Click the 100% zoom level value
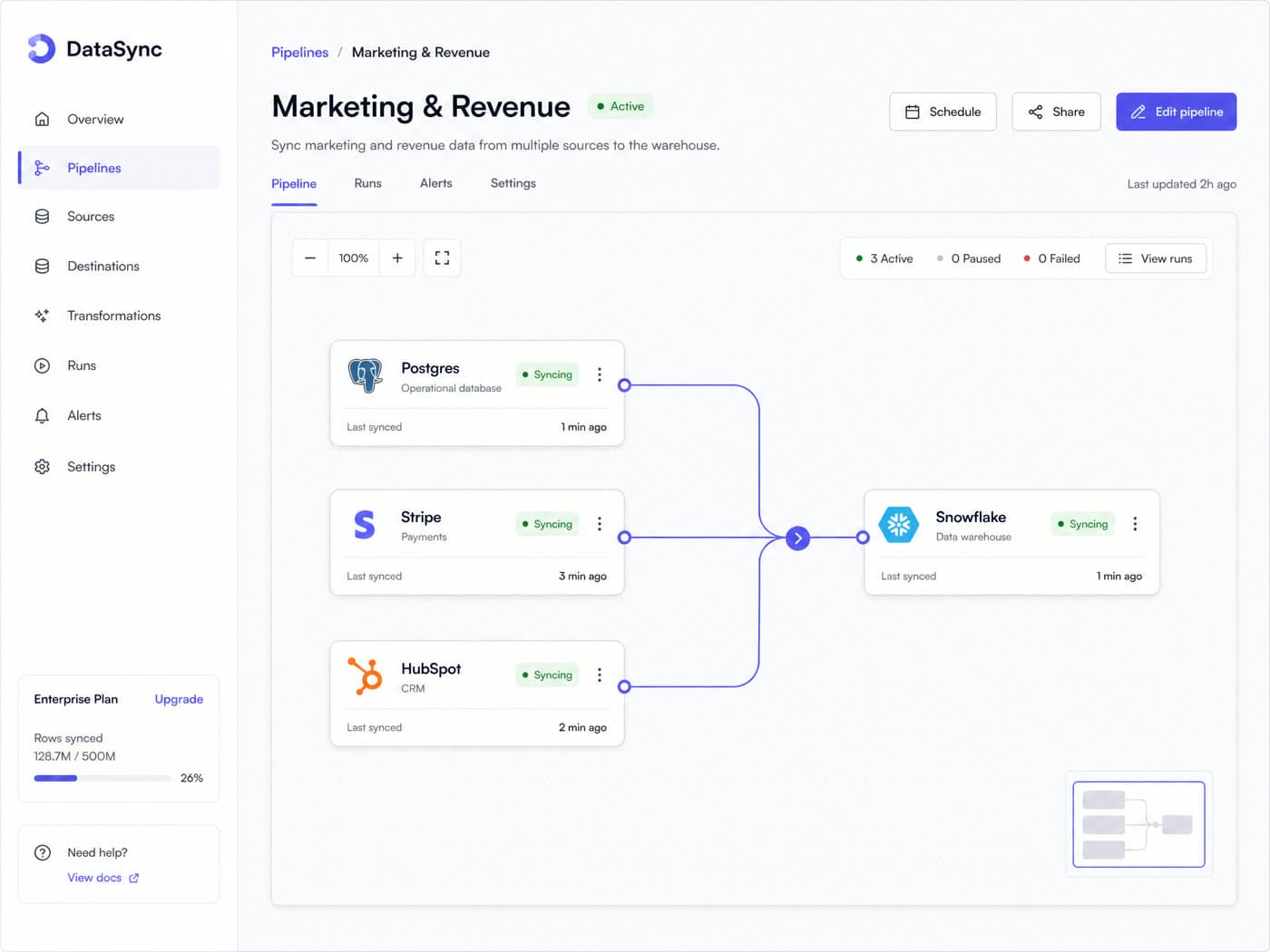The height and width of the screenshot is (952, 1270). click(354, 258)
